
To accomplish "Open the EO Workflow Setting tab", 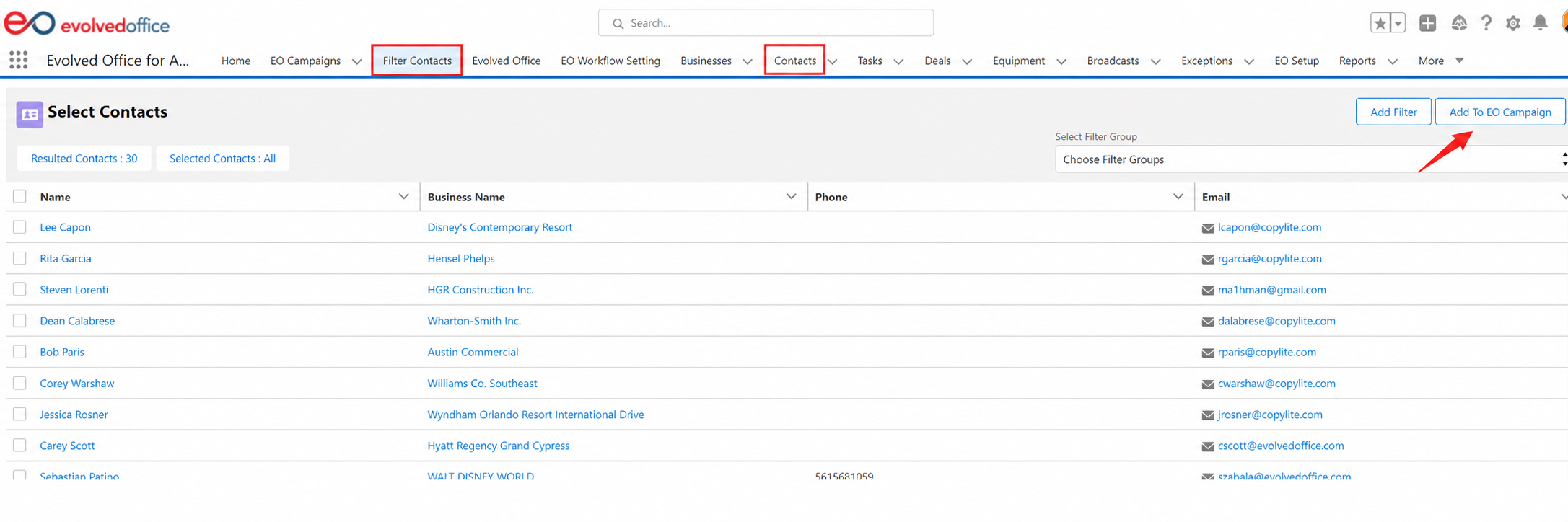I will 610,61.
